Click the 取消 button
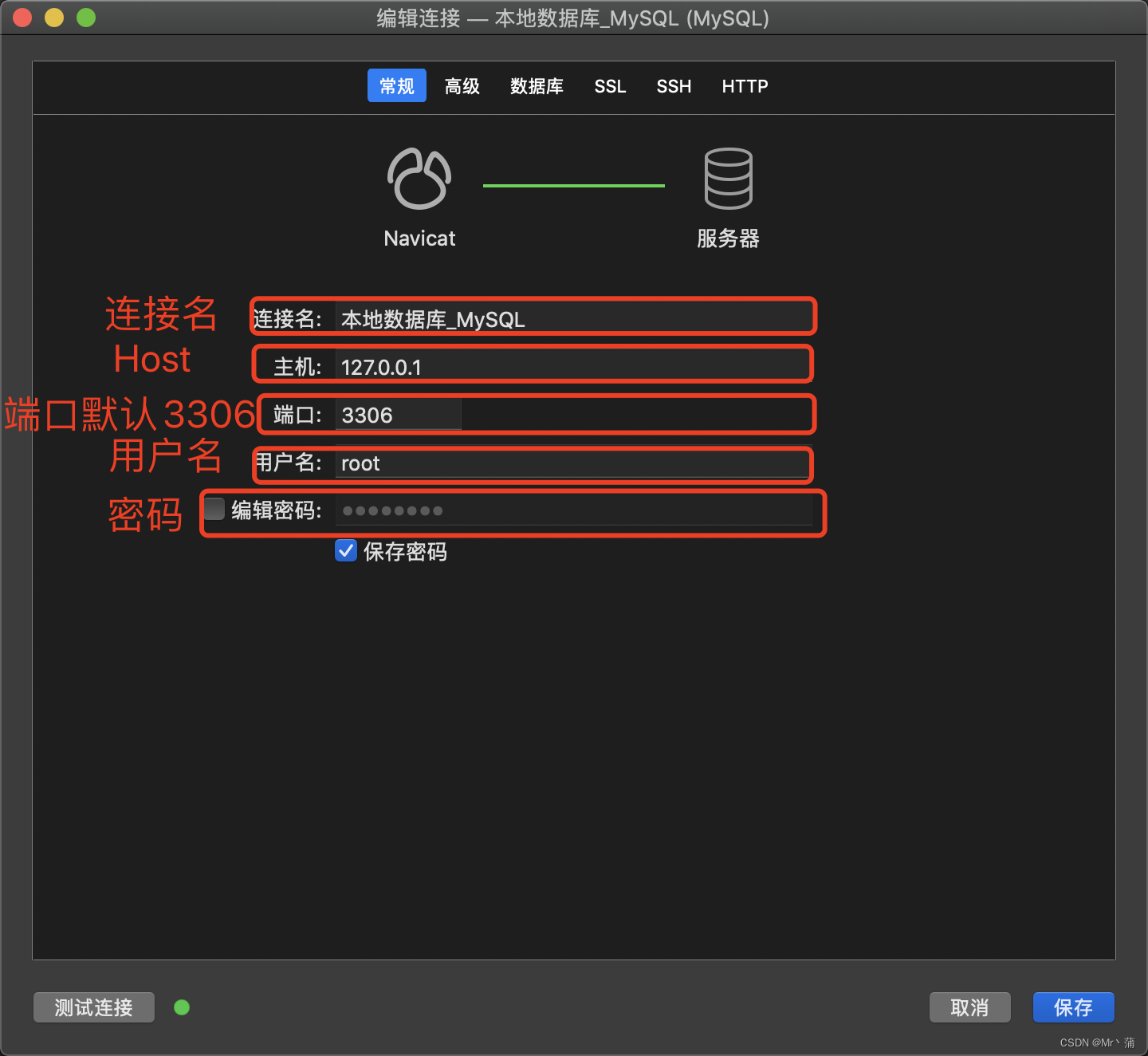Screen dimensions: 1148x1056 (970, 1007)
